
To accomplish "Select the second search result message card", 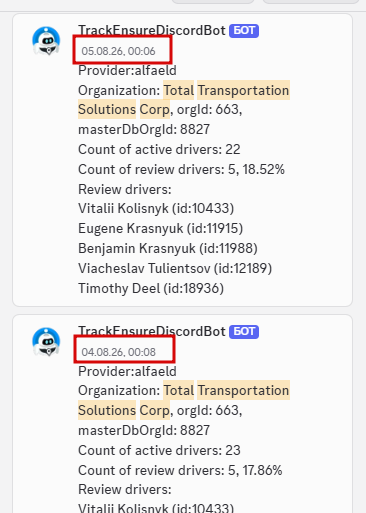I will tap(182, 414).
